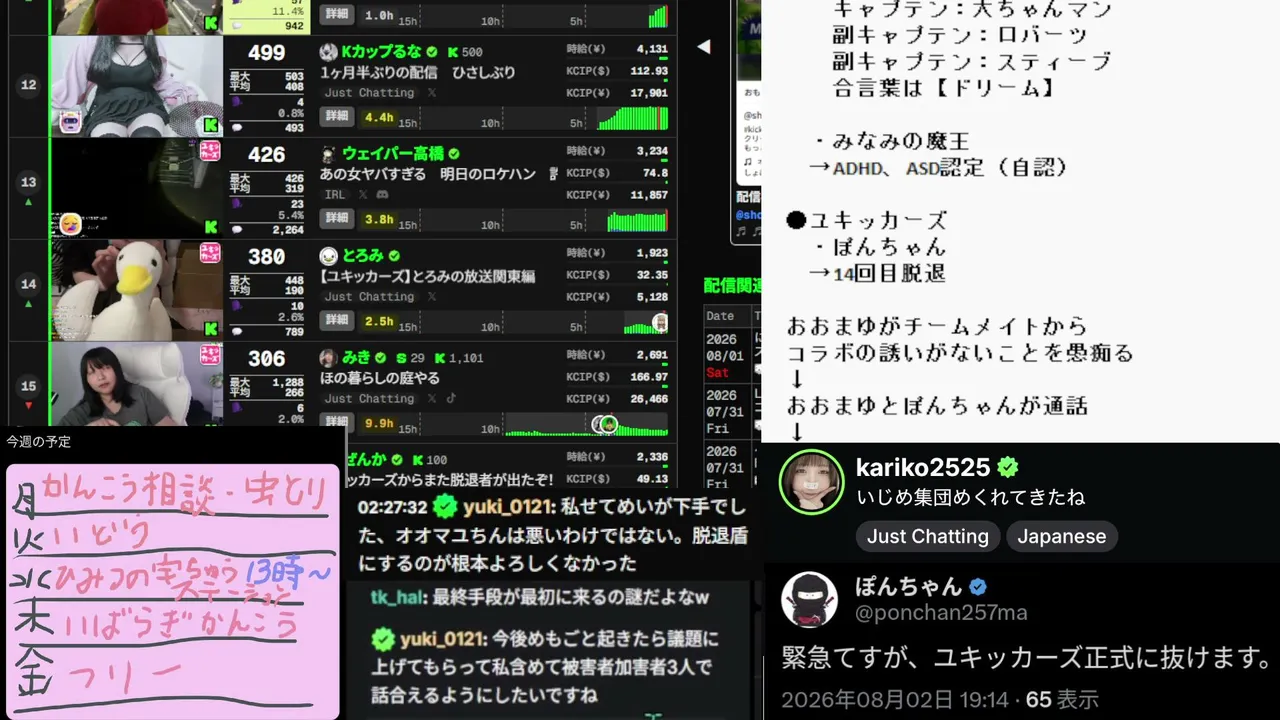Click viewer graph in the Kカップるな row
The image size is (1280, 720).
pyautogui.click(x=632, y=118)
